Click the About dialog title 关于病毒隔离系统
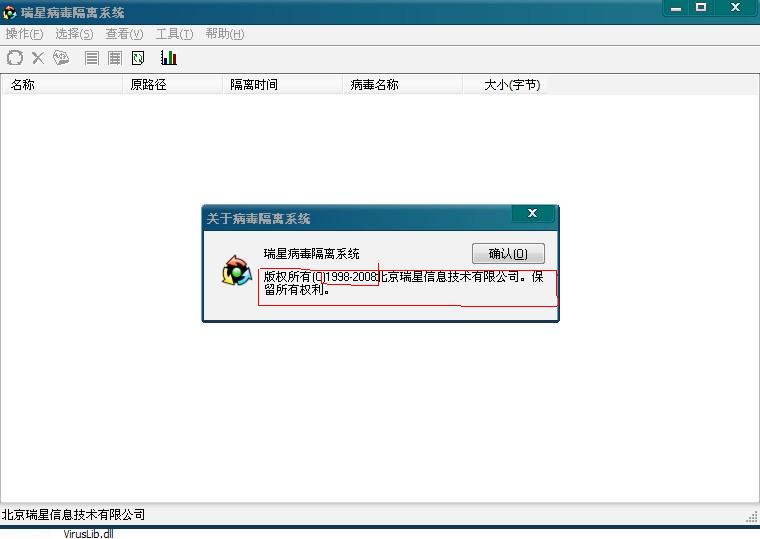This screenshot has height=539, width=760. click(258, 219)
